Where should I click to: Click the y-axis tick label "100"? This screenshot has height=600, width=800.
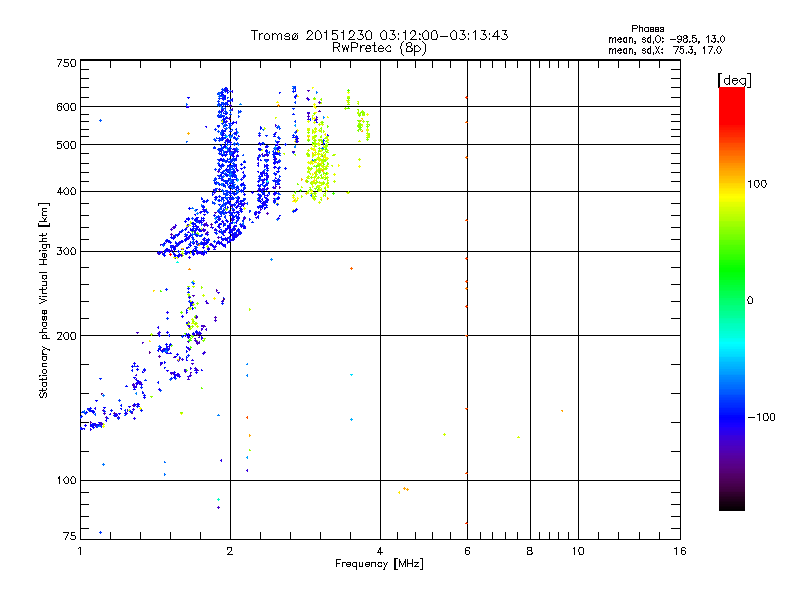point(66,481)
